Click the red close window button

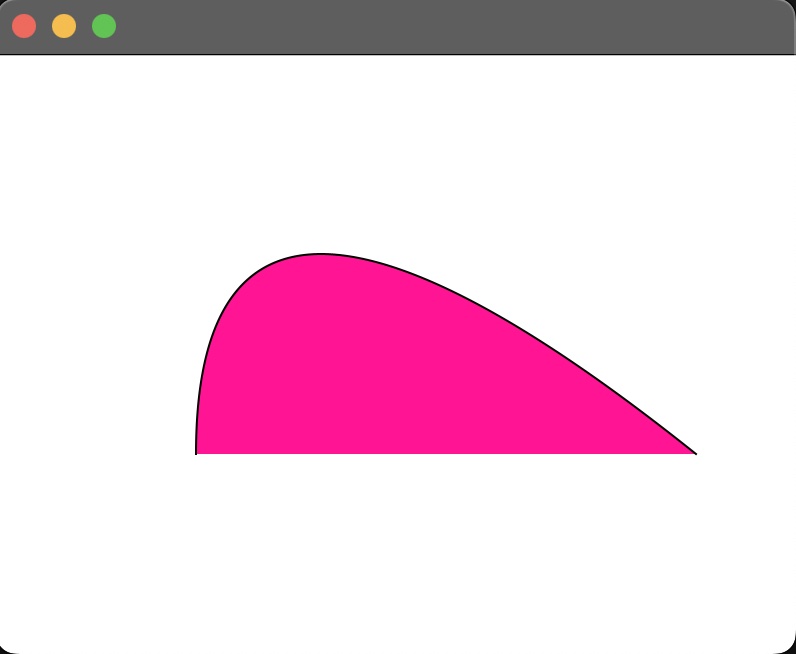point(24,26)
